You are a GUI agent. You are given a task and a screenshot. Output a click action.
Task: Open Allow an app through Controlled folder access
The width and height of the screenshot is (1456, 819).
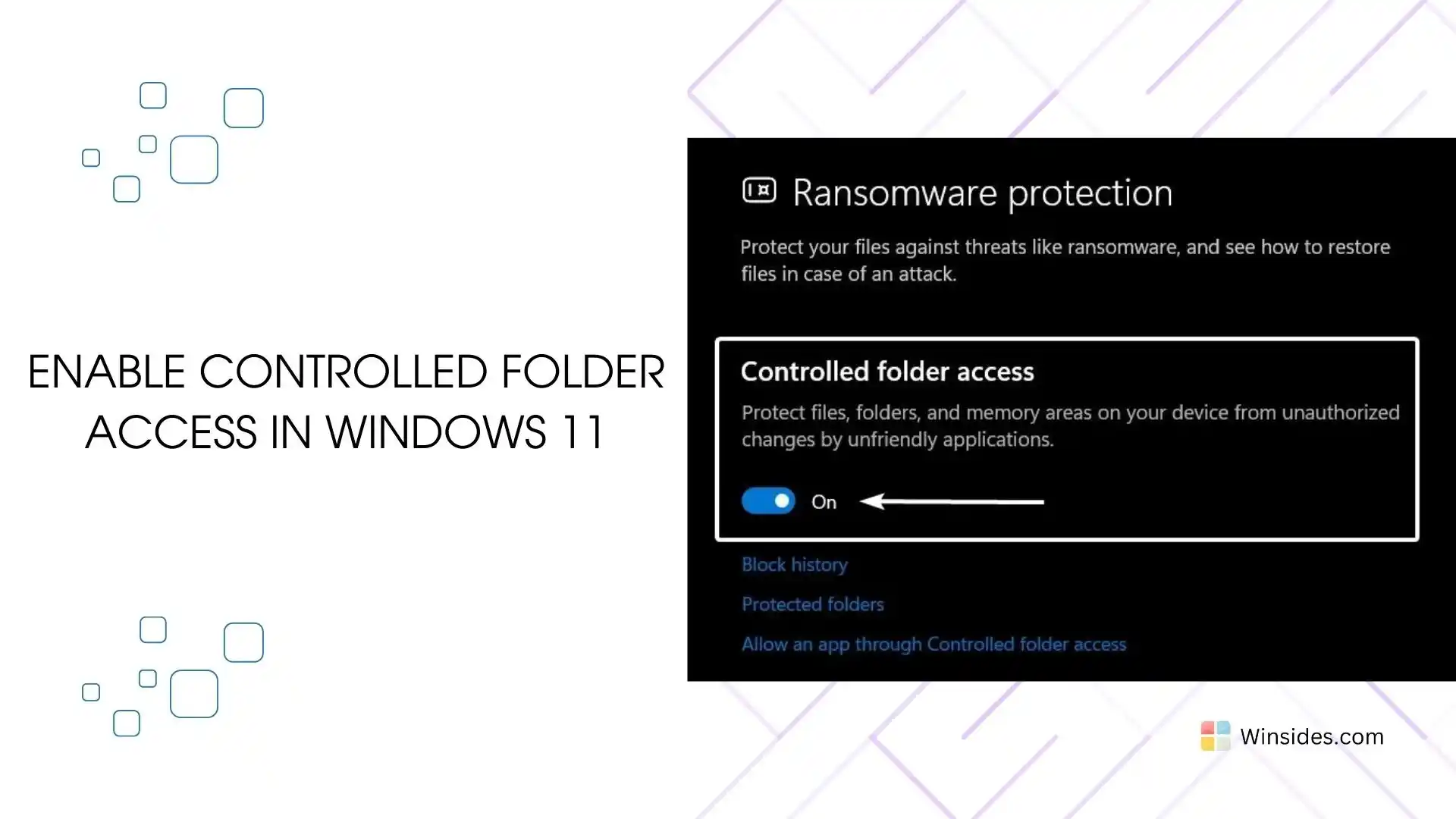934,645
